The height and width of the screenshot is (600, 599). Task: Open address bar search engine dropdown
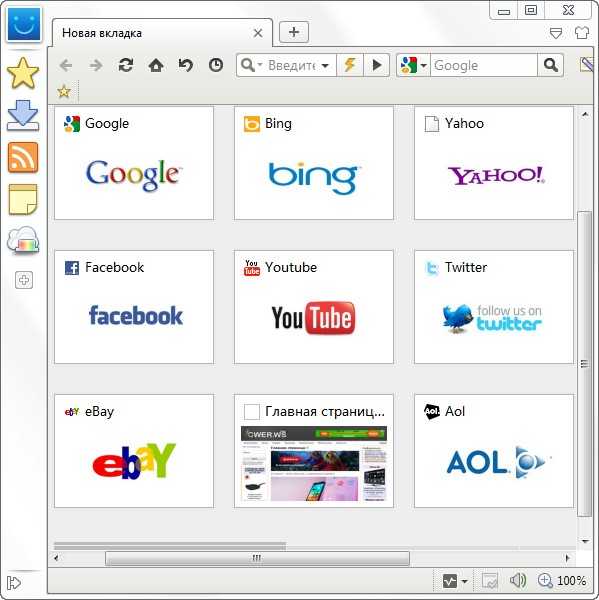(x=251, y=65)
